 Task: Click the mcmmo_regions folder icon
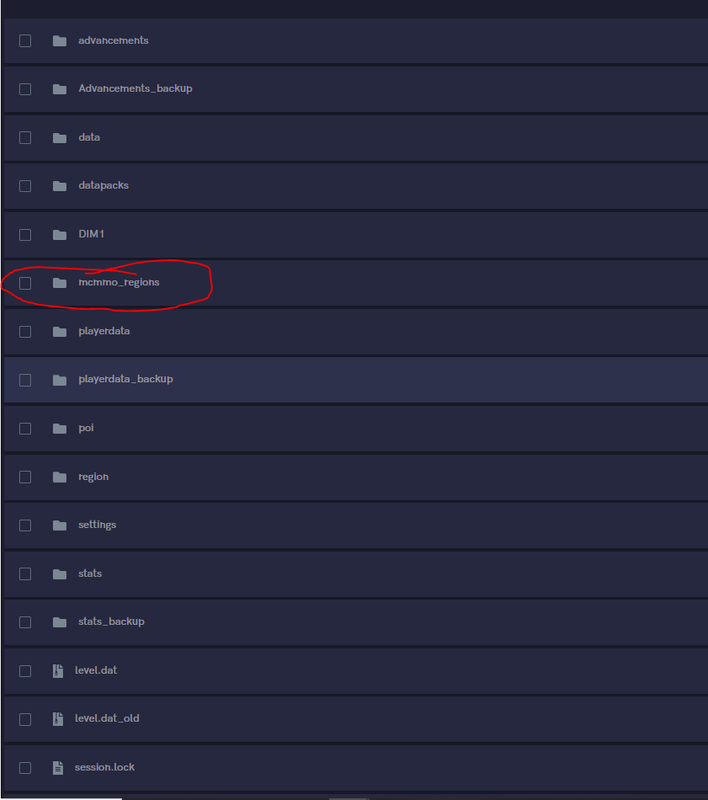(60, 283)
